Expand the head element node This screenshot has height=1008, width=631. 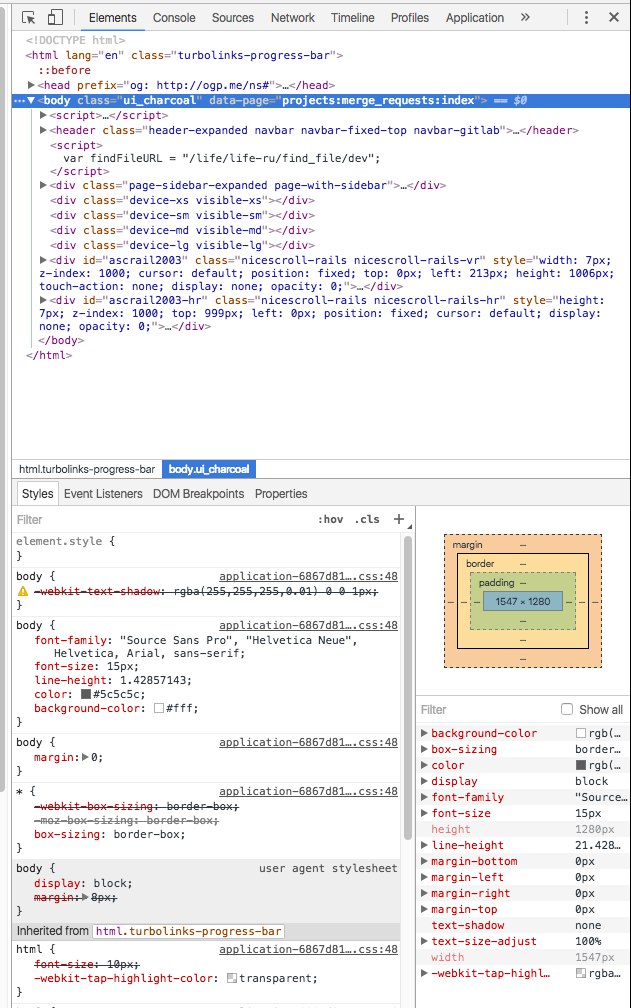click(x=31, y=85)
